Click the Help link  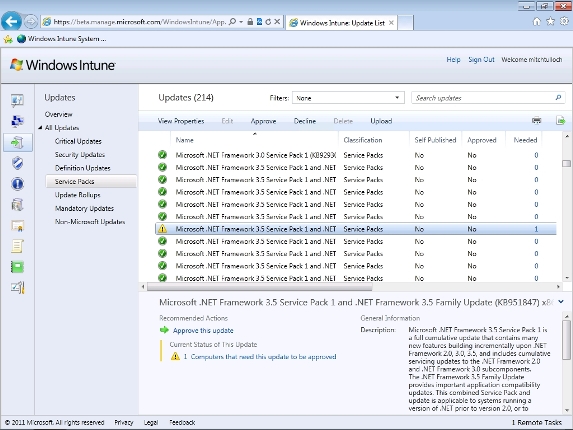coord(453,60)
